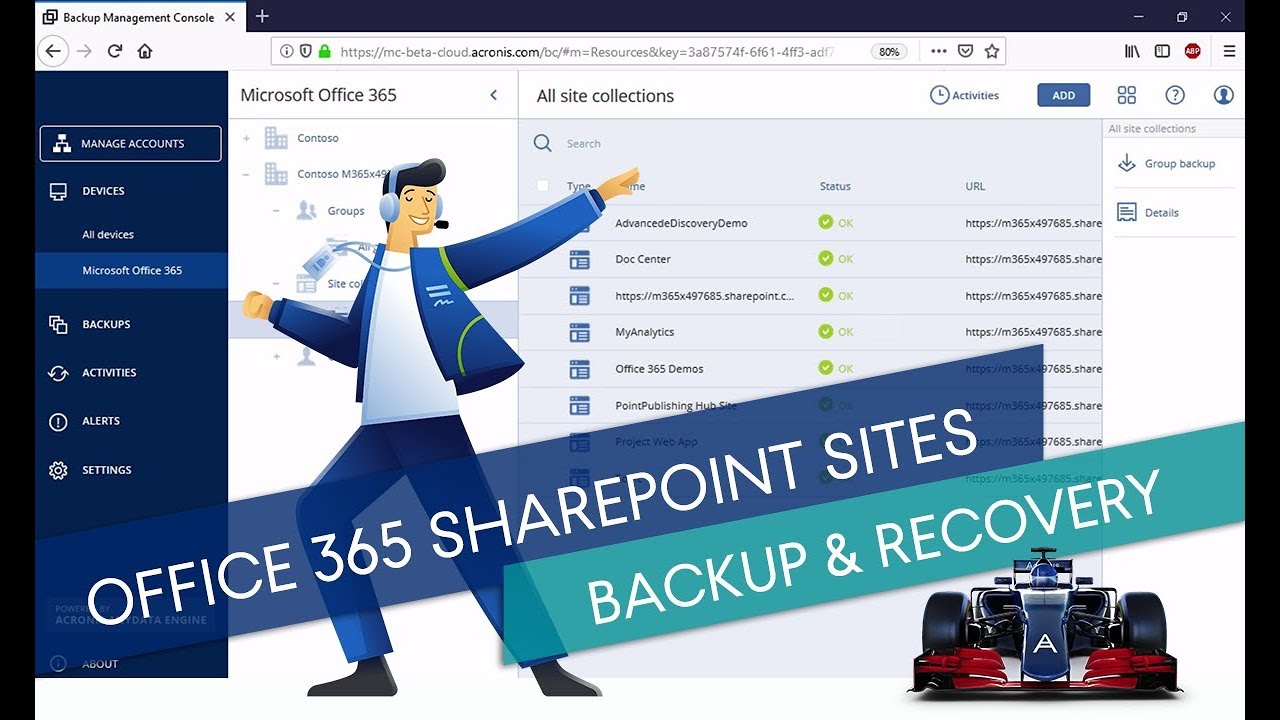Open the browser library icon
Viewport: 1280px width, 720px height.
(1133, 51)
